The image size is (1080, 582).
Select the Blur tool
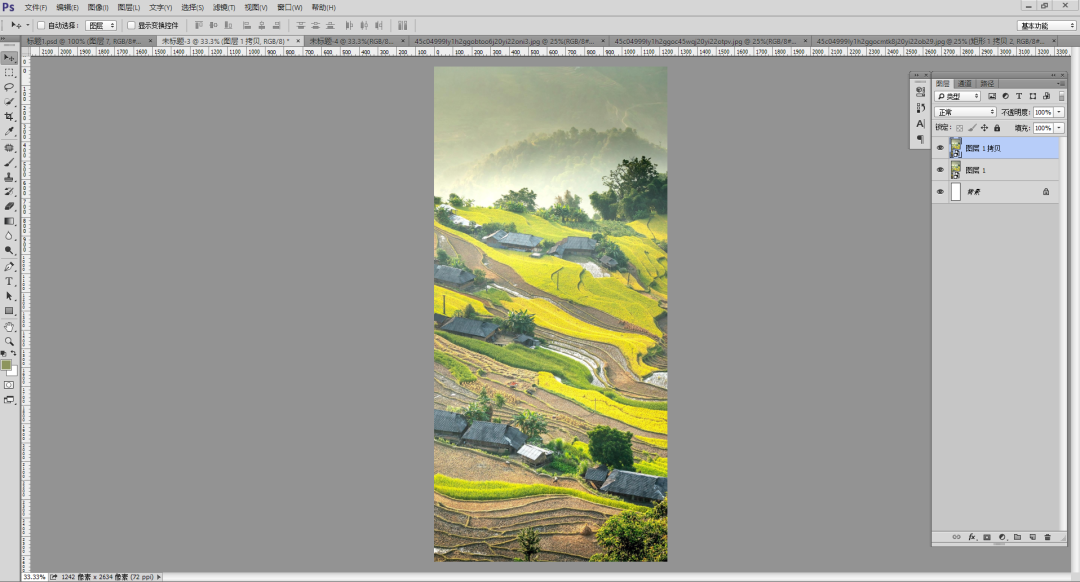click(x=9, y=236)
